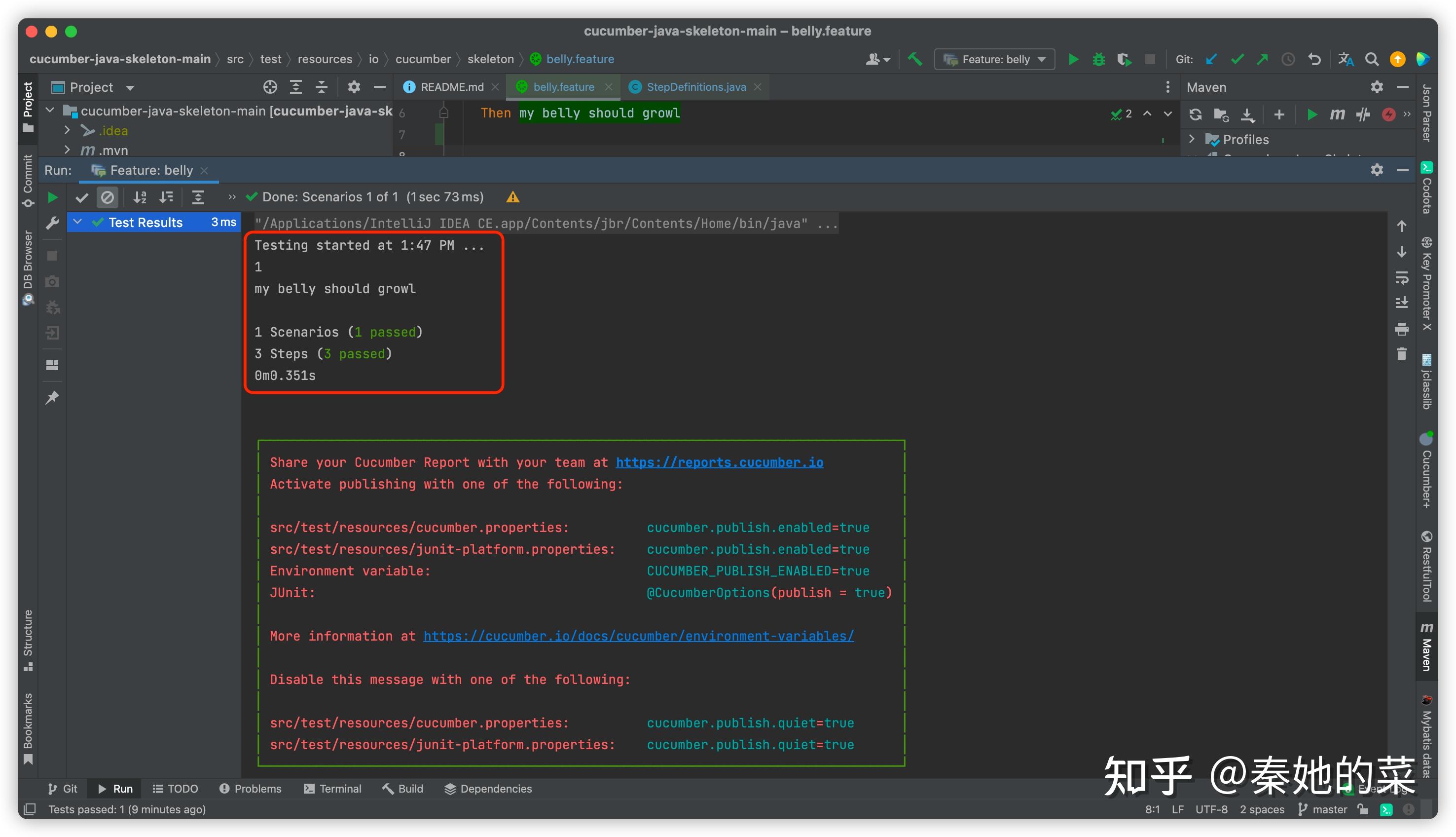Toggle Show Ignored tests button
This screenshot has width=1456, height=837.
pos(108,198)
